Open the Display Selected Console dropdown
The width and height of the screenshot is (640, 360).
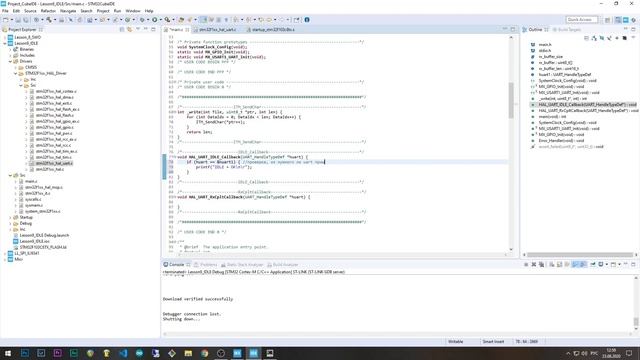tap(607, 264)
